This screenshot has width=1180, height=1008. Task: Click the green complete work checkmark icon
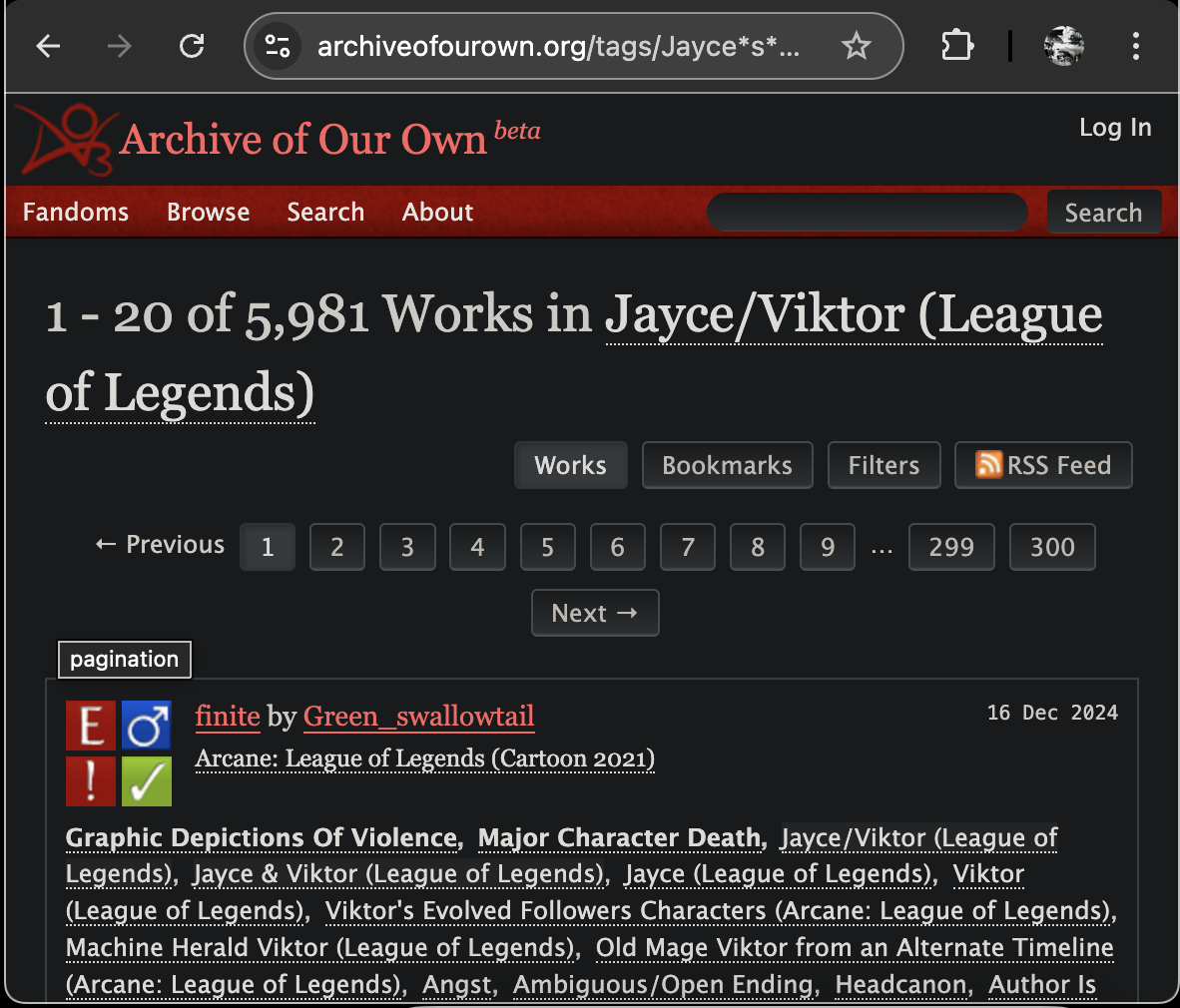pos(147,781)
